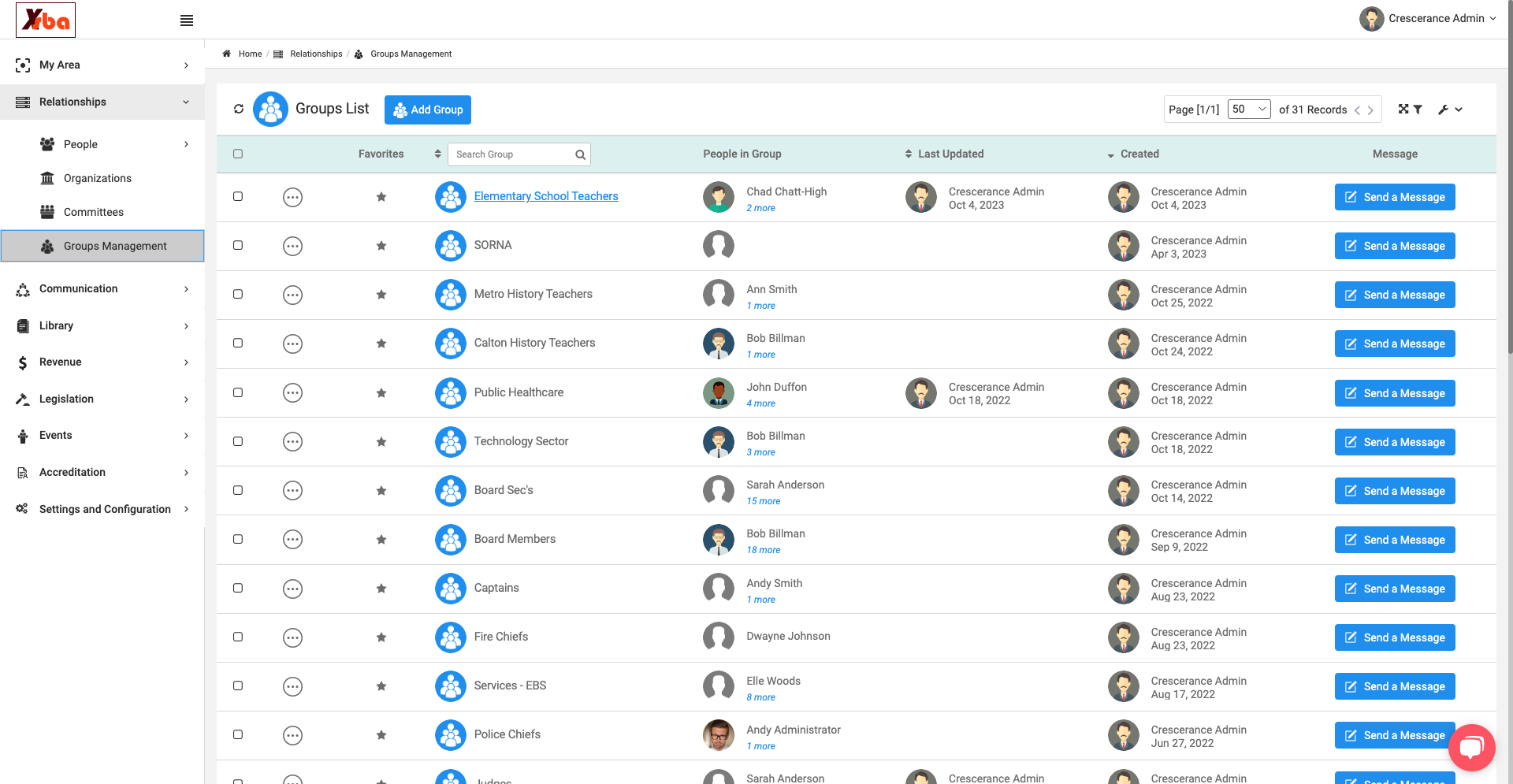Expand the My Area menu

102,65
